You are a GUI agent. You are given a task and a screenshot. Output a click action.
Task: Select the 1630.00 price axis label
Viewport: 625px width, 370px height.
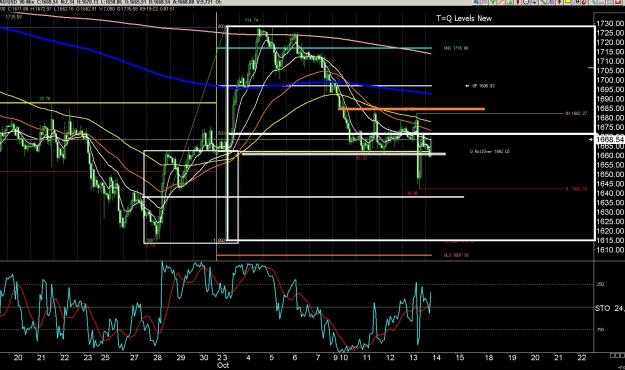610,212
